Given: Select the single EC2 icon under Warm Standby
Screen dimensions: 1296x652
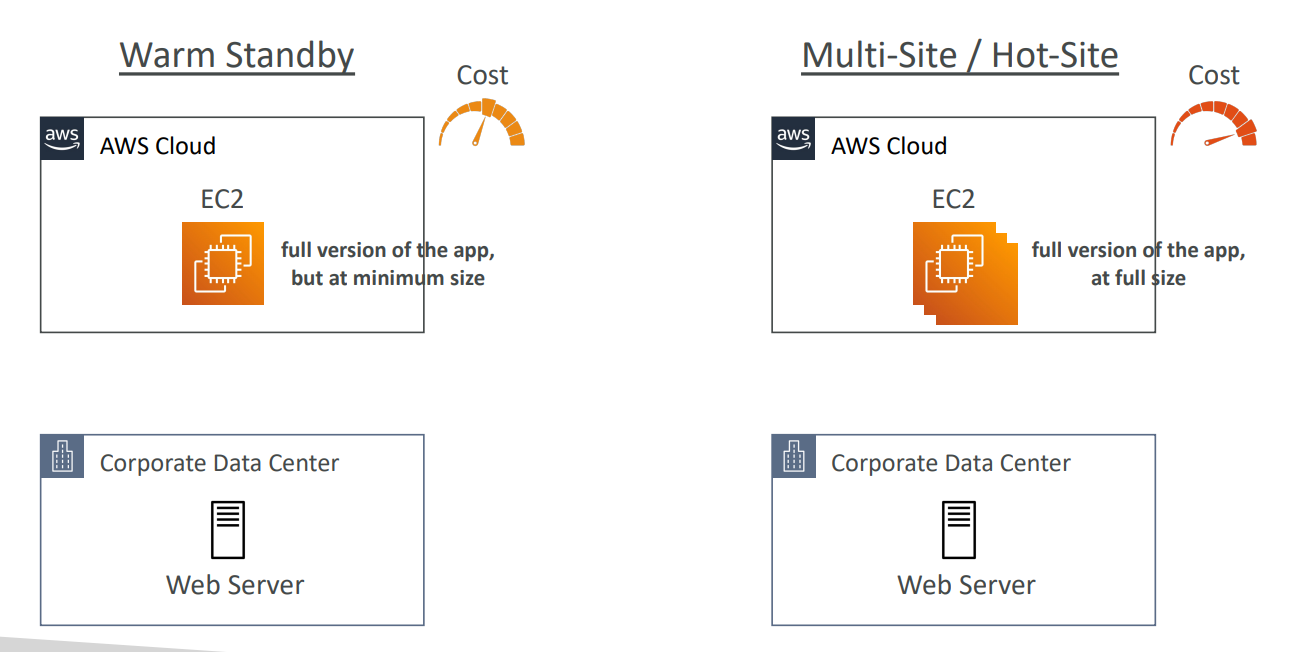Looking at the screenshot, I should click(223, 263).
